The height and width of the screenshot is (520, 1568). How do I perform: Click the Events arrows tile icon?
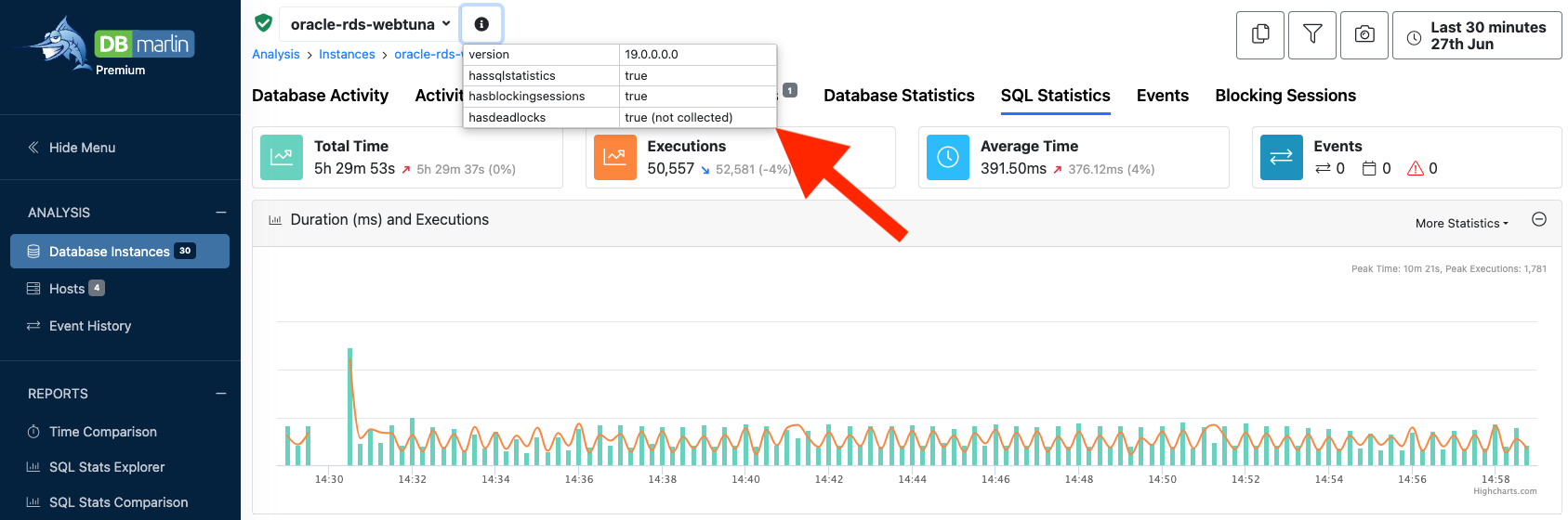[x=1281, y=158]
